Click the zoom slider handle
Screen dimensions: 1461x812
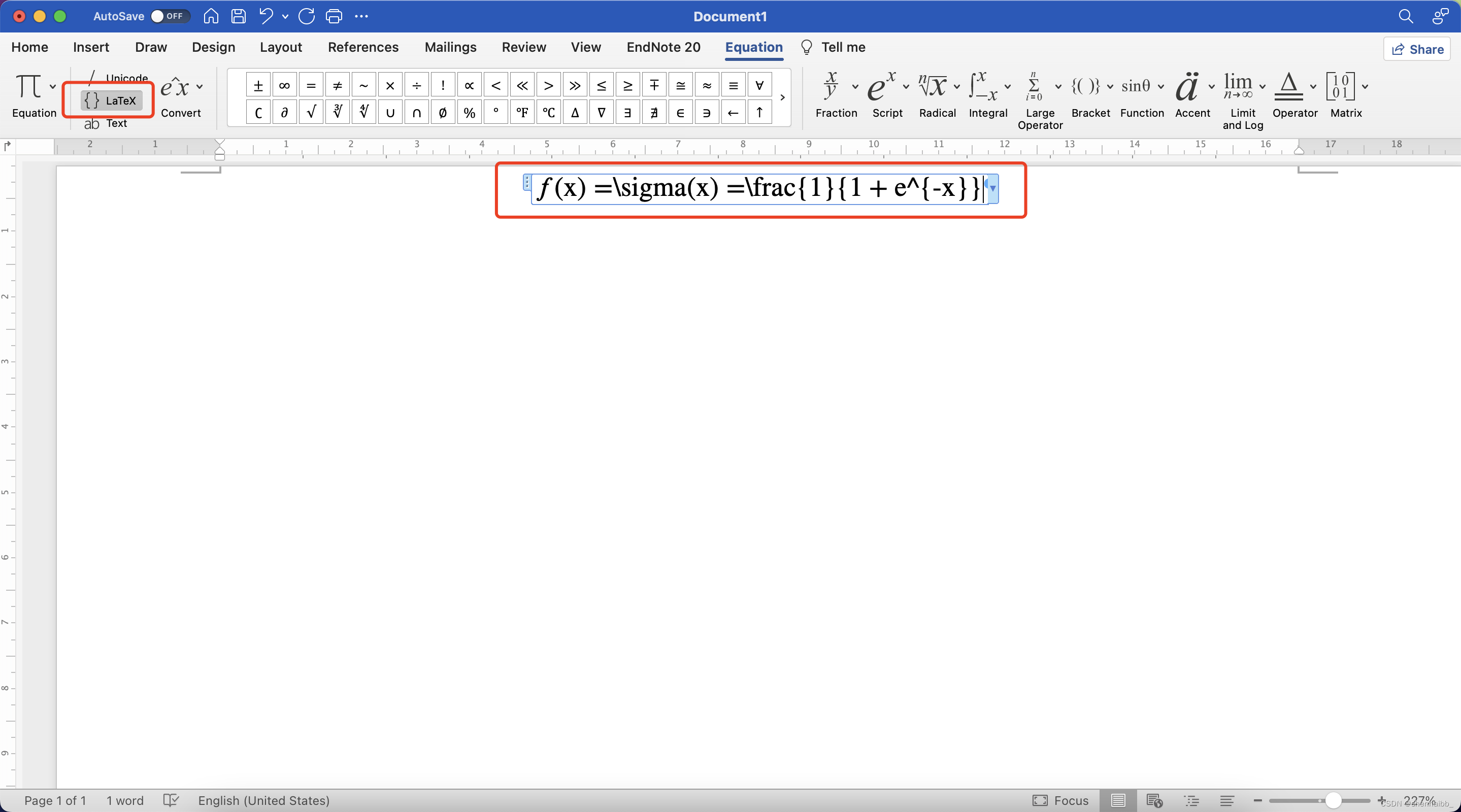pos(1334,800)
